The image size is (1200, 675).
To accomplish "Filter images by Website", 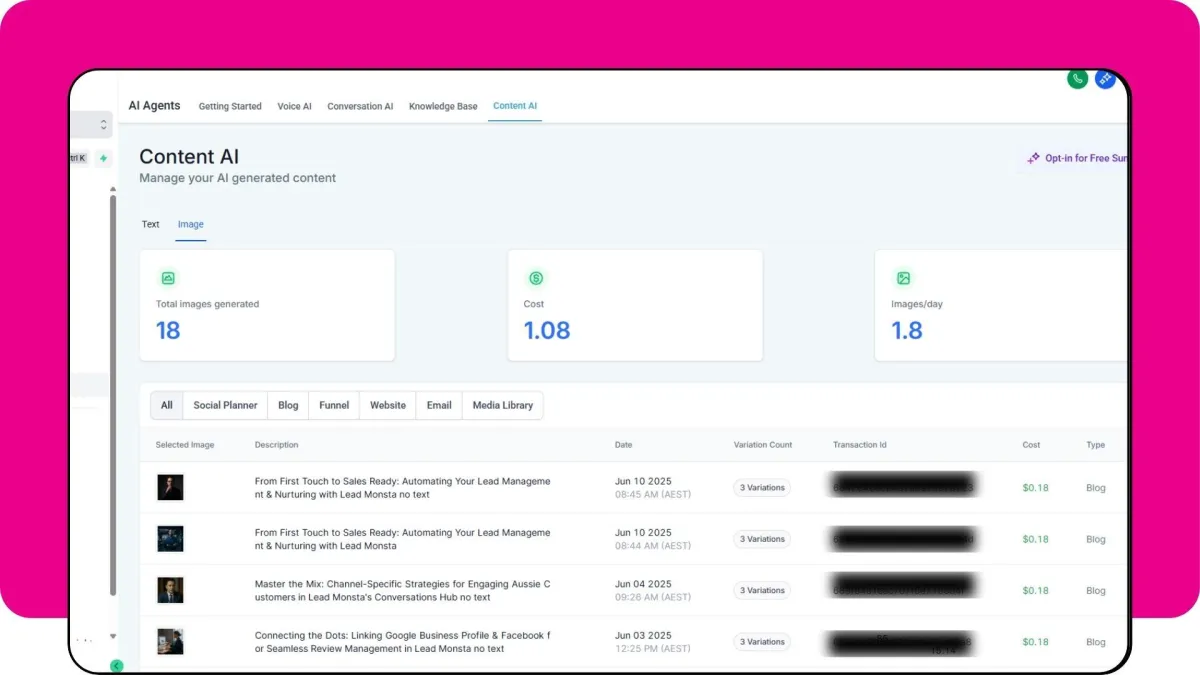I will coord(388,405).
